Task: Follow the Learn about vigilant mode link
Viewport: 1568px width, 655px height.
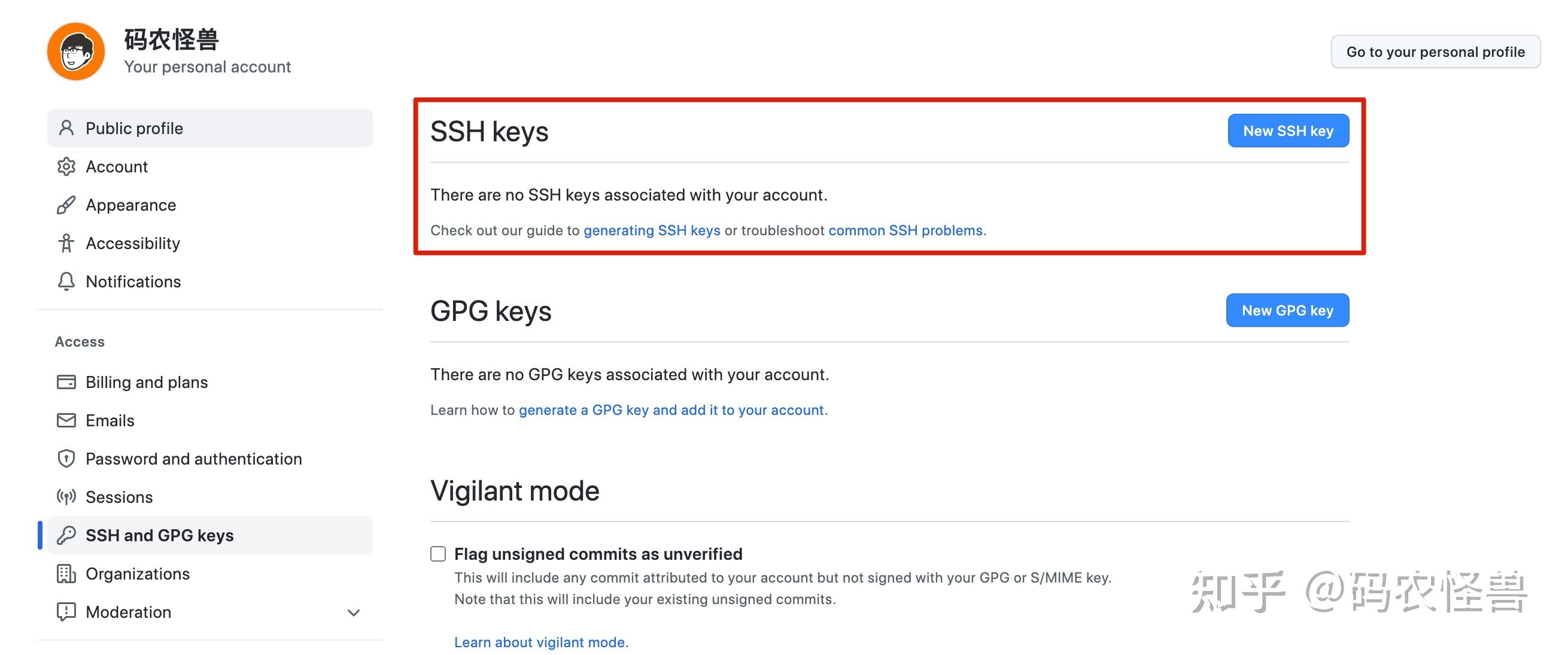Action: tap(539, 642)
